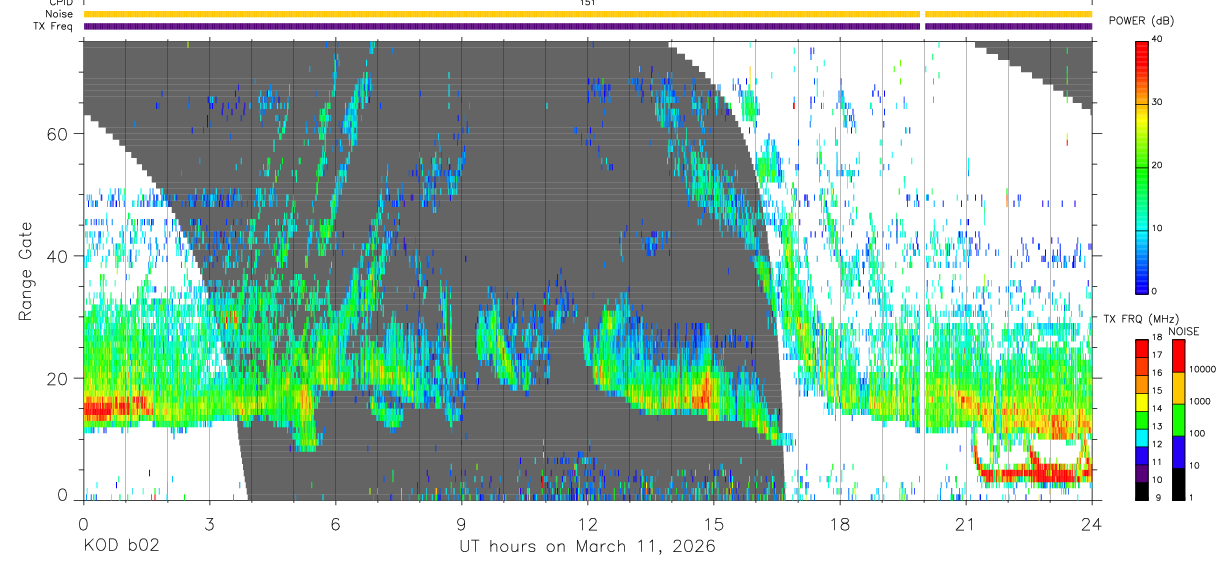Pick the black bottom segment of the TX FRQ scale
This screenshot has width=1228, height=567.
point(1142,491)
